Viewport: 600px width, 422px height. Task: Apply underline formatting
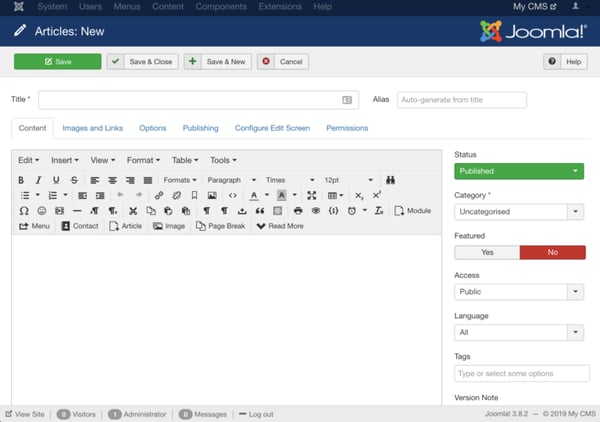pyautogui.click(x=56, y=180)
